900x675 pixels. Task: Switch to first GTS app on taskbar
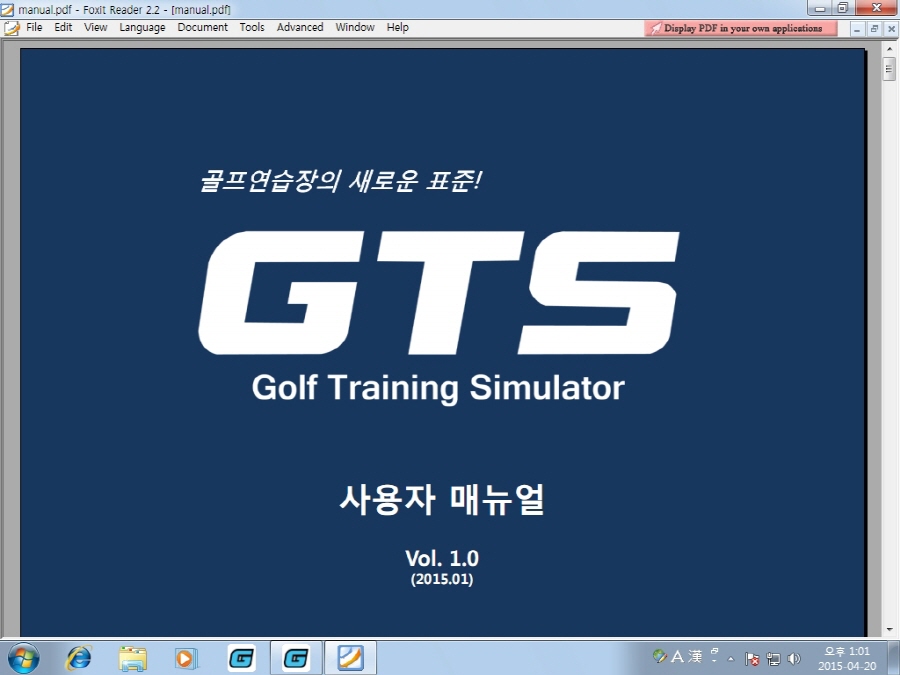241,658
